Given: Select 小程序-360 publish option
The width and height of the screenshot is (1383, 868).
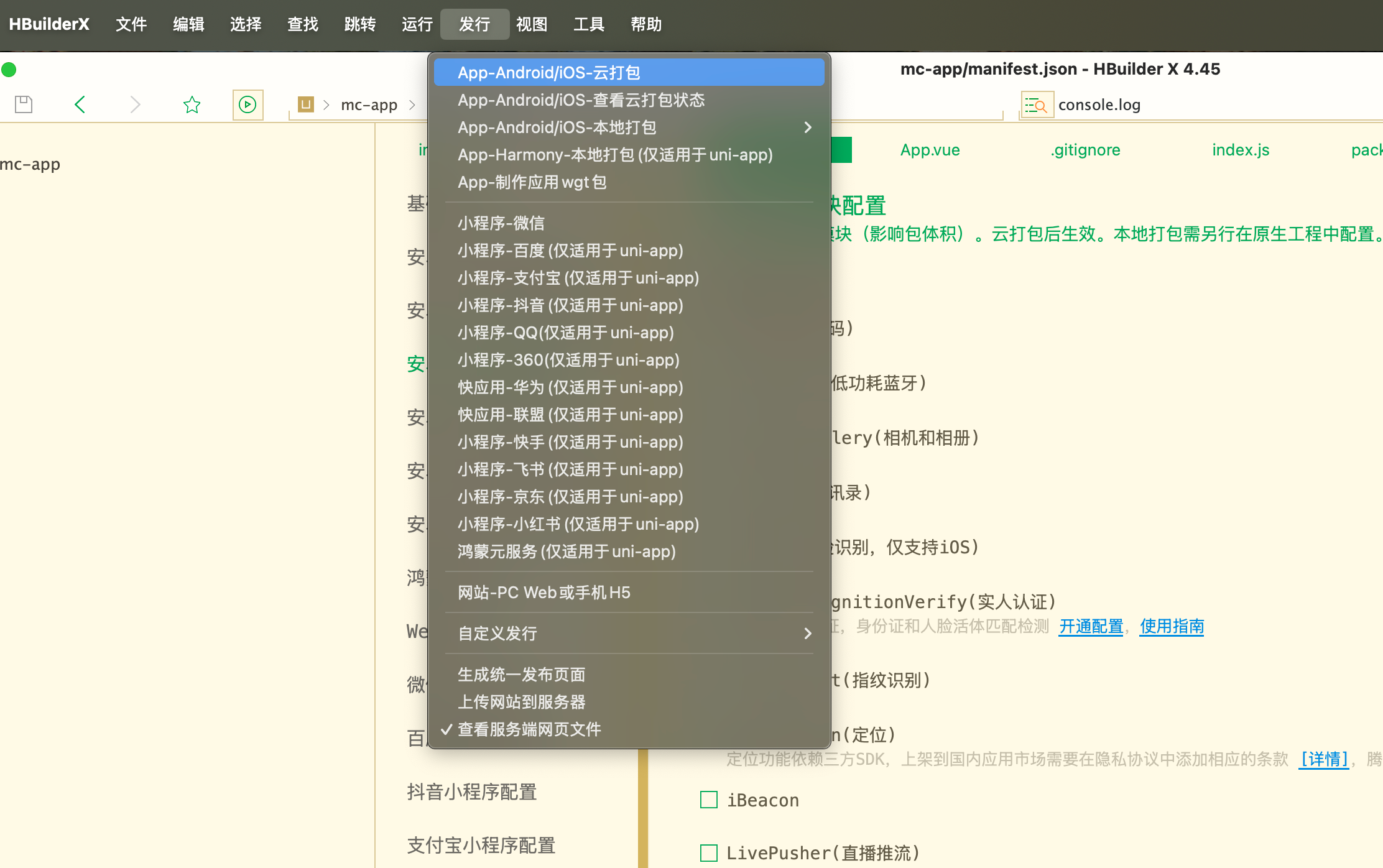Looking at the screenshot, I should coord(629,360).
